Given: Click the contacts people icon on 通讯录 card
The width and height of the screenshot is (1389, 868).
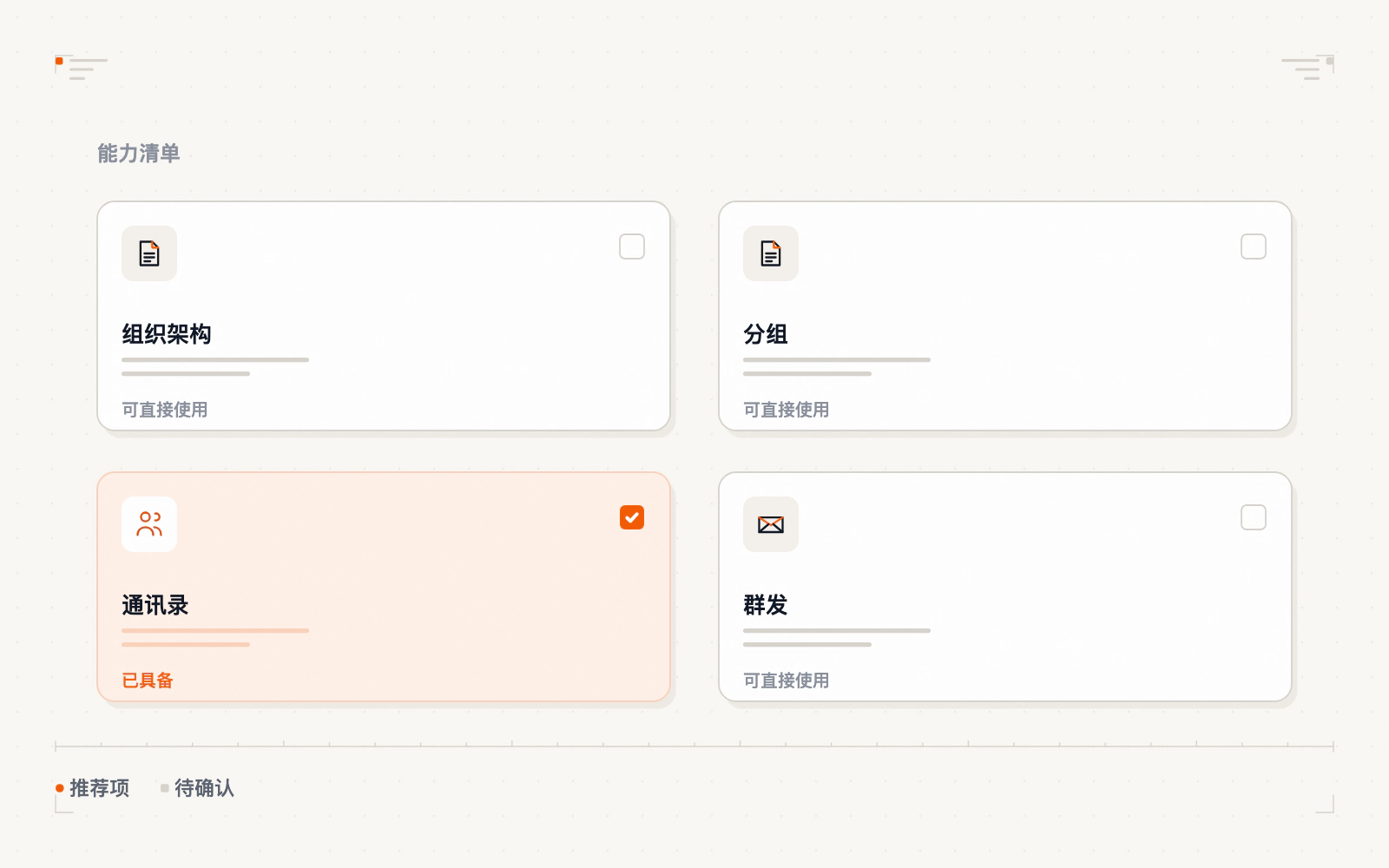Looking at the screenshot, I should [149, 524].
